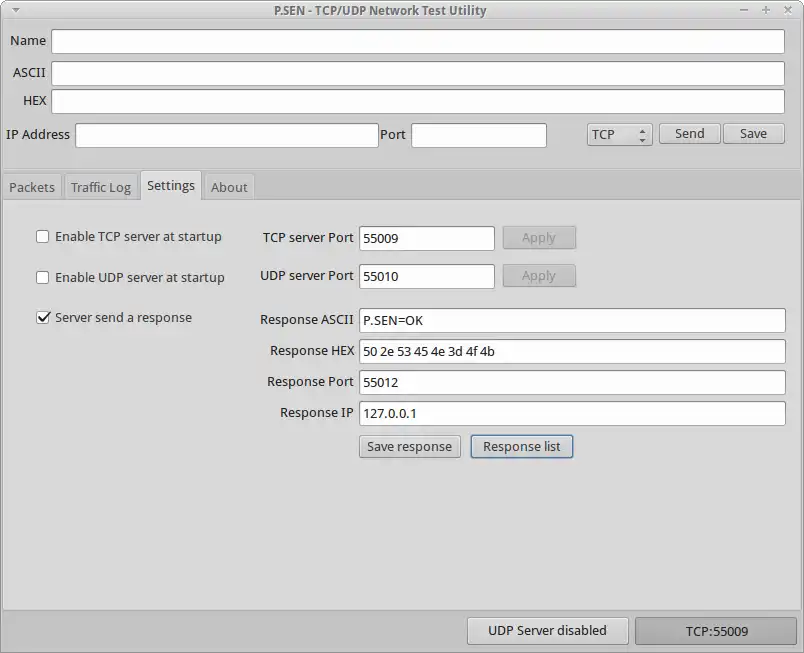
Task: Edit the Response HEX field
Action: pos(572,351)
